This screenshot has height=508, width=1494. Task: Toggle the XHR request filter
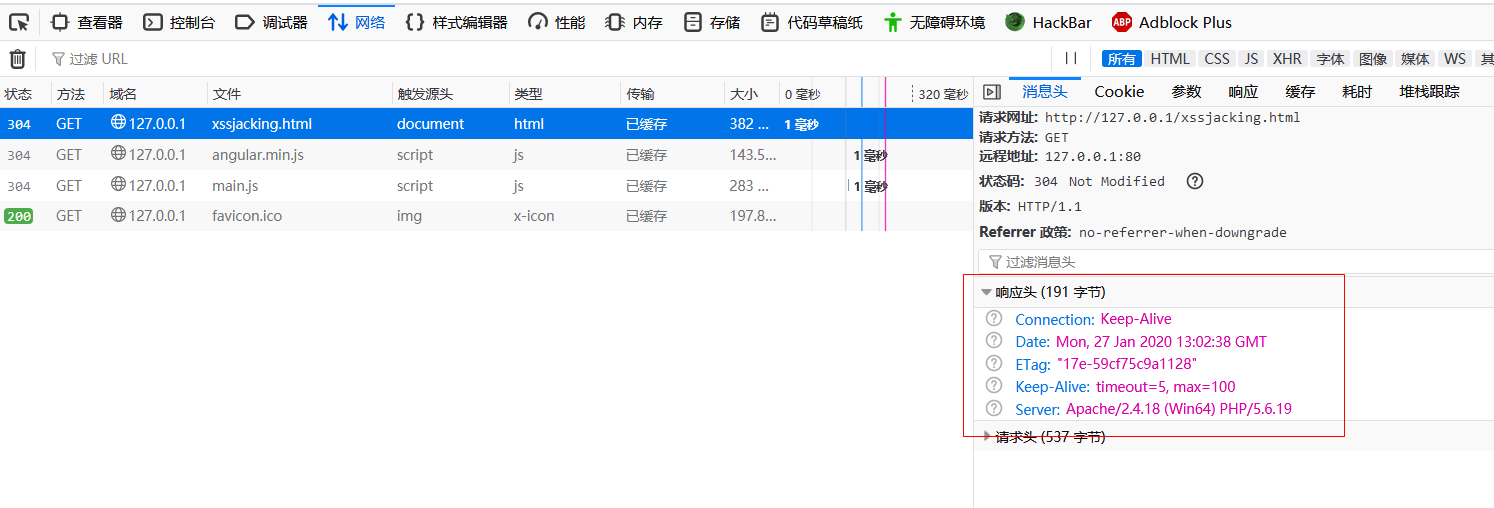[x=1286, y=59]
